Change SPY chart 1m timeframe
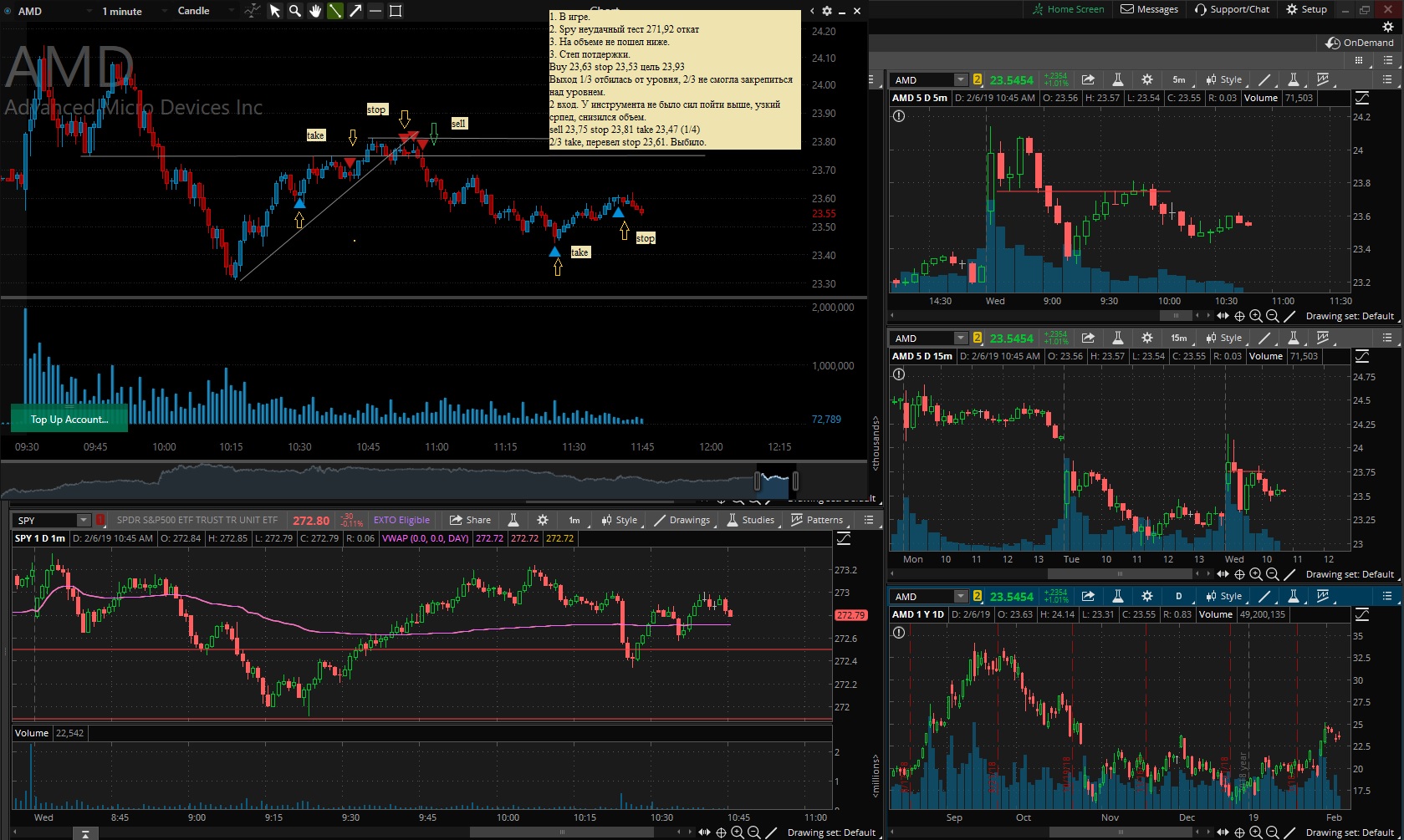Viewport: 1404px width, 840px height. 574,520
